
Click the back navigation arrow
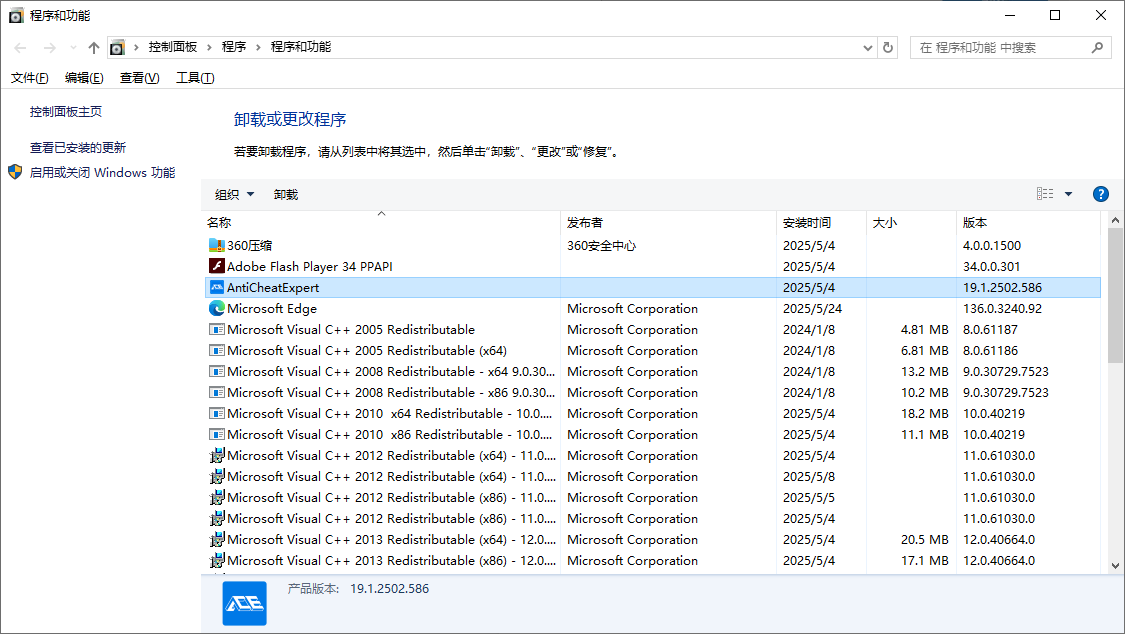[20, 47]
